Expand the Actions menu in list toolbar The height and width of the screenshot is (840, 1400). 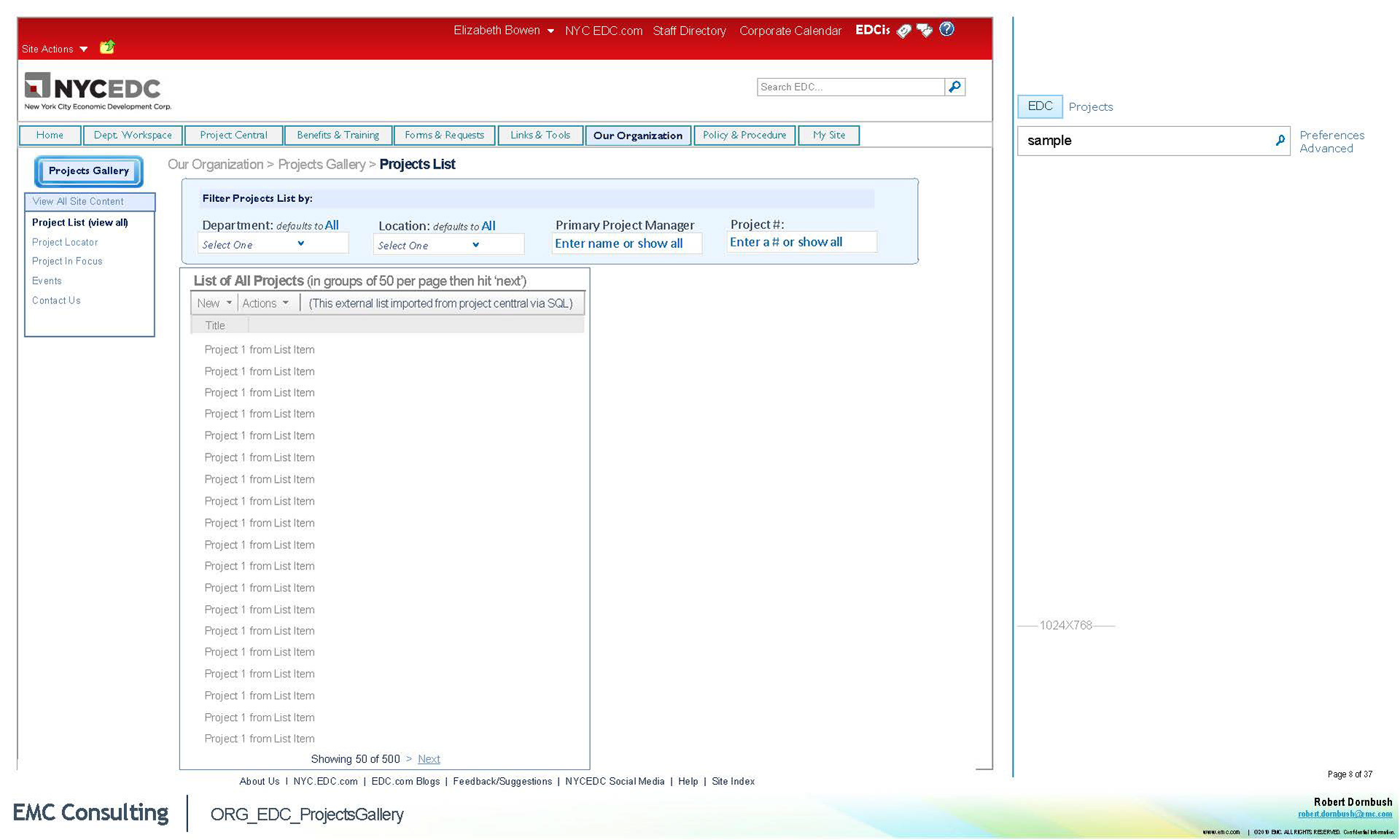click(285, 303)
